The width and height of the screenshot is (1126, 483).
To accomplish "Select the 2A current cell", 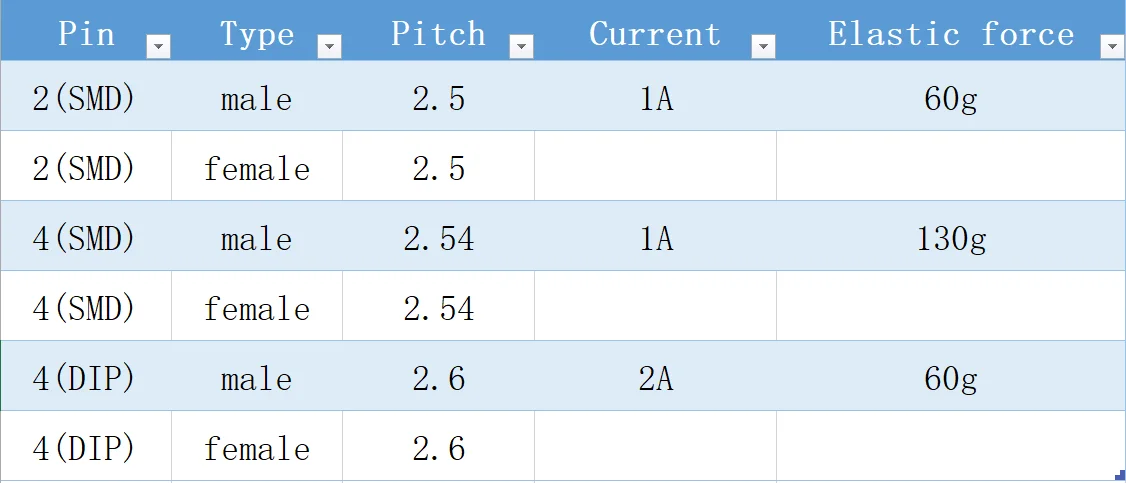I will click(655, 379).
